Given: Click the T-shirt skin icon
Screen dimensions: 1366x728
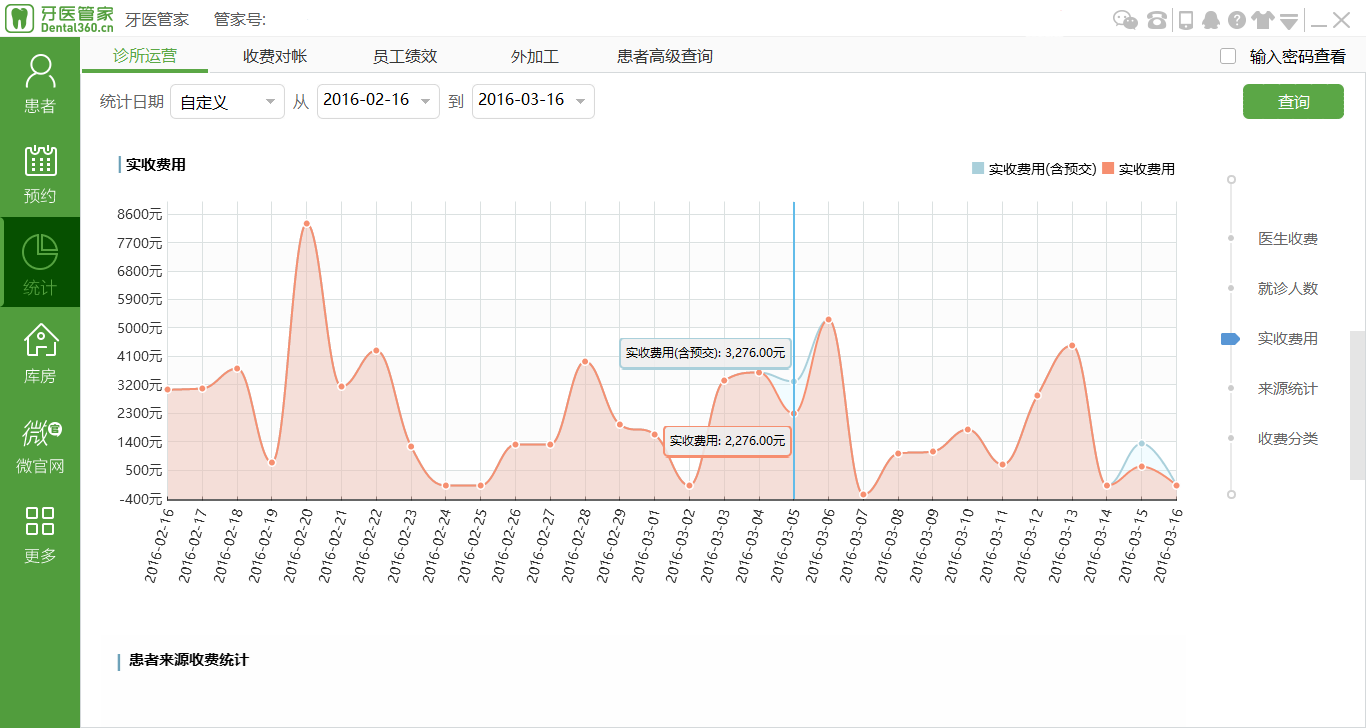Looking at the screenshot, I should coord(1263,20).
